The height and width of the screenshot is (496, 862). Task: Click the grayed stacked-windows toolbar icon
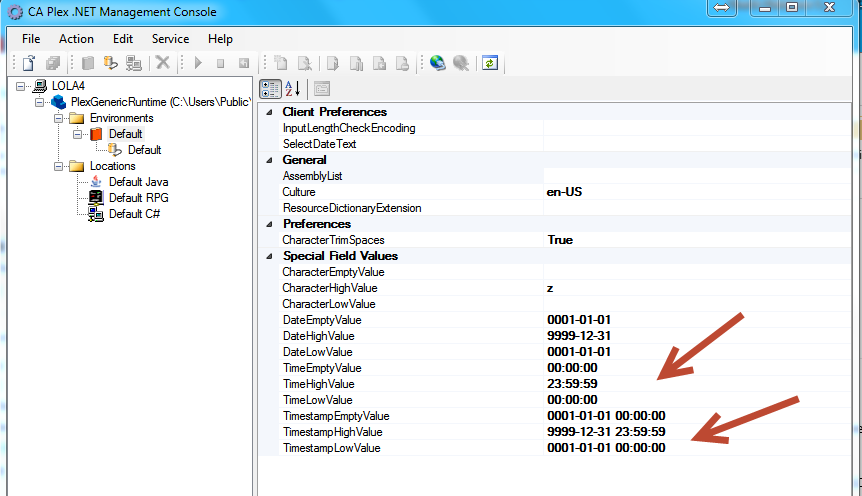pyautogui.click(x=53, y=63)
